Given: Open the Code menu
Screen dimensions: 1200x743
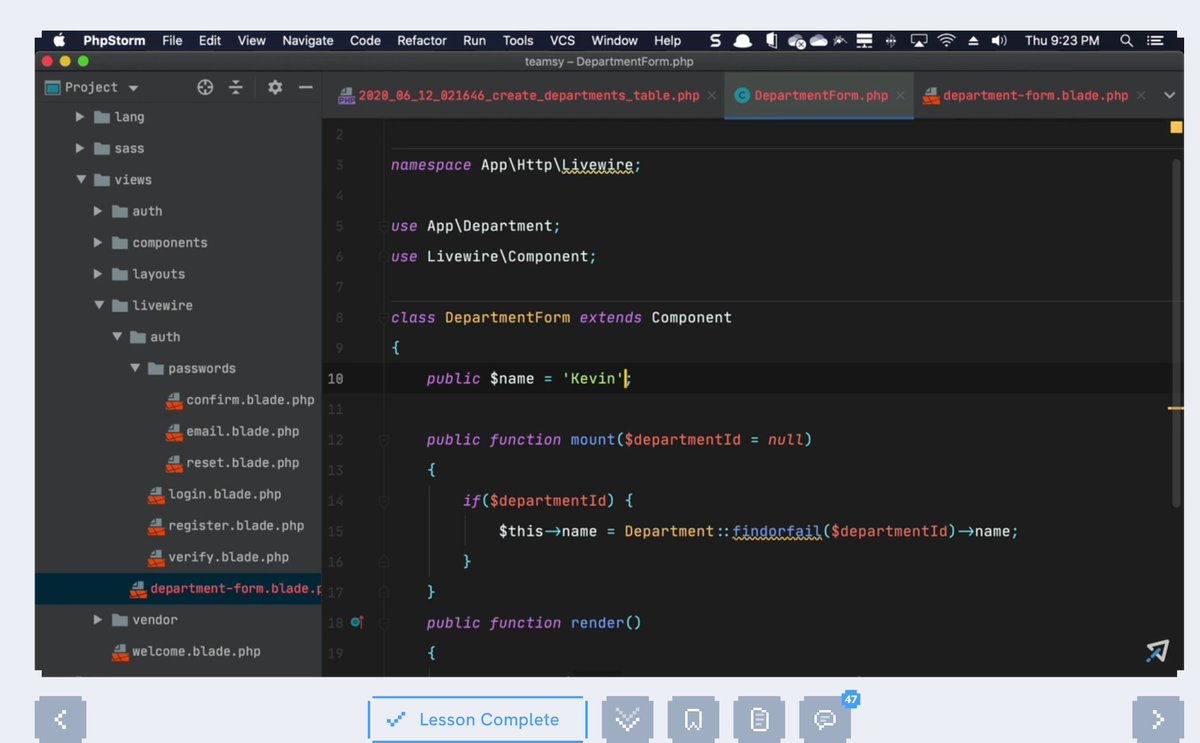Looking at the screenshot, I should [365, 41].
